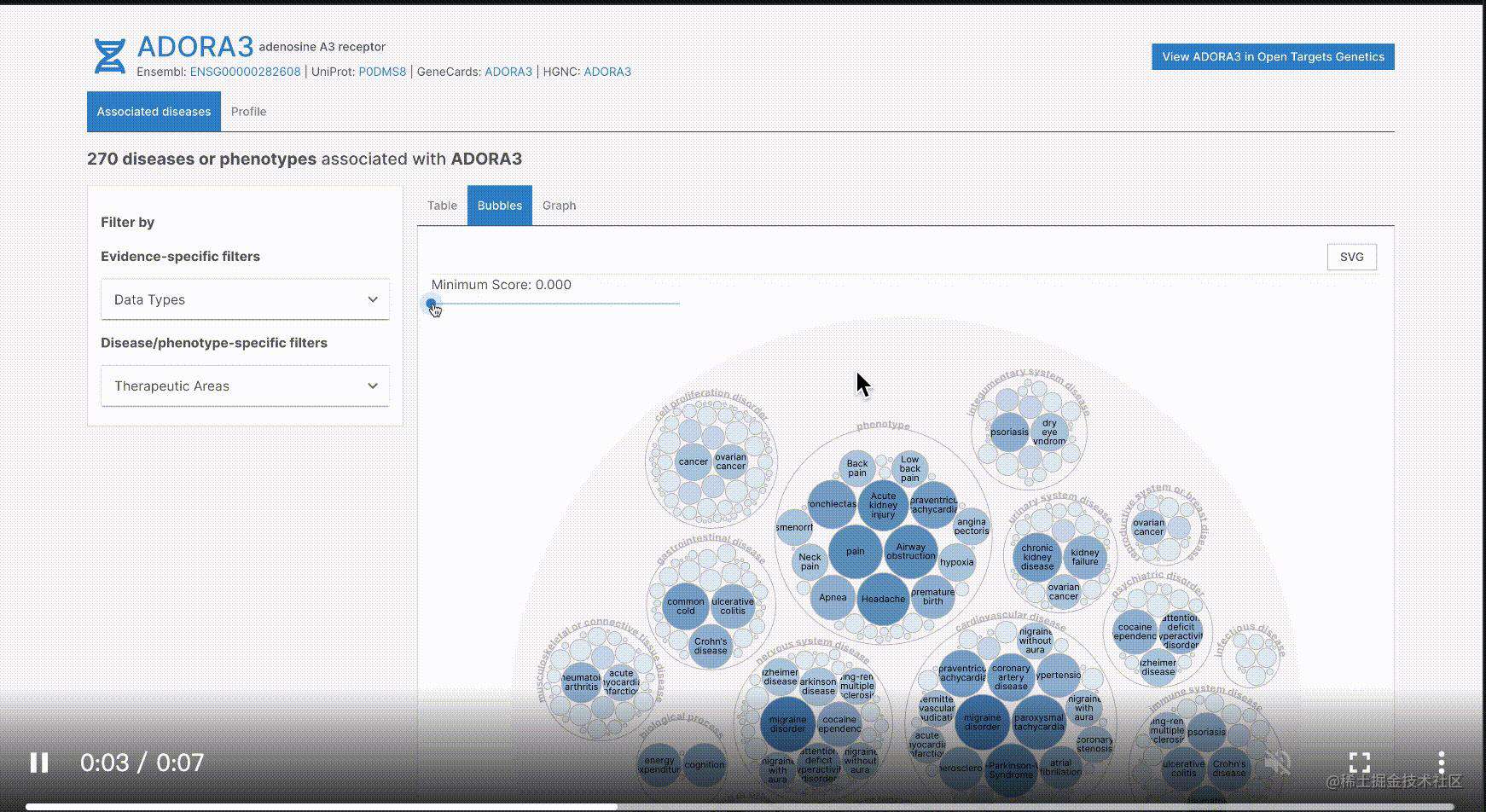Pause the video playback
This screenshot has height=812, width=1486.
(x=39, y=763)
